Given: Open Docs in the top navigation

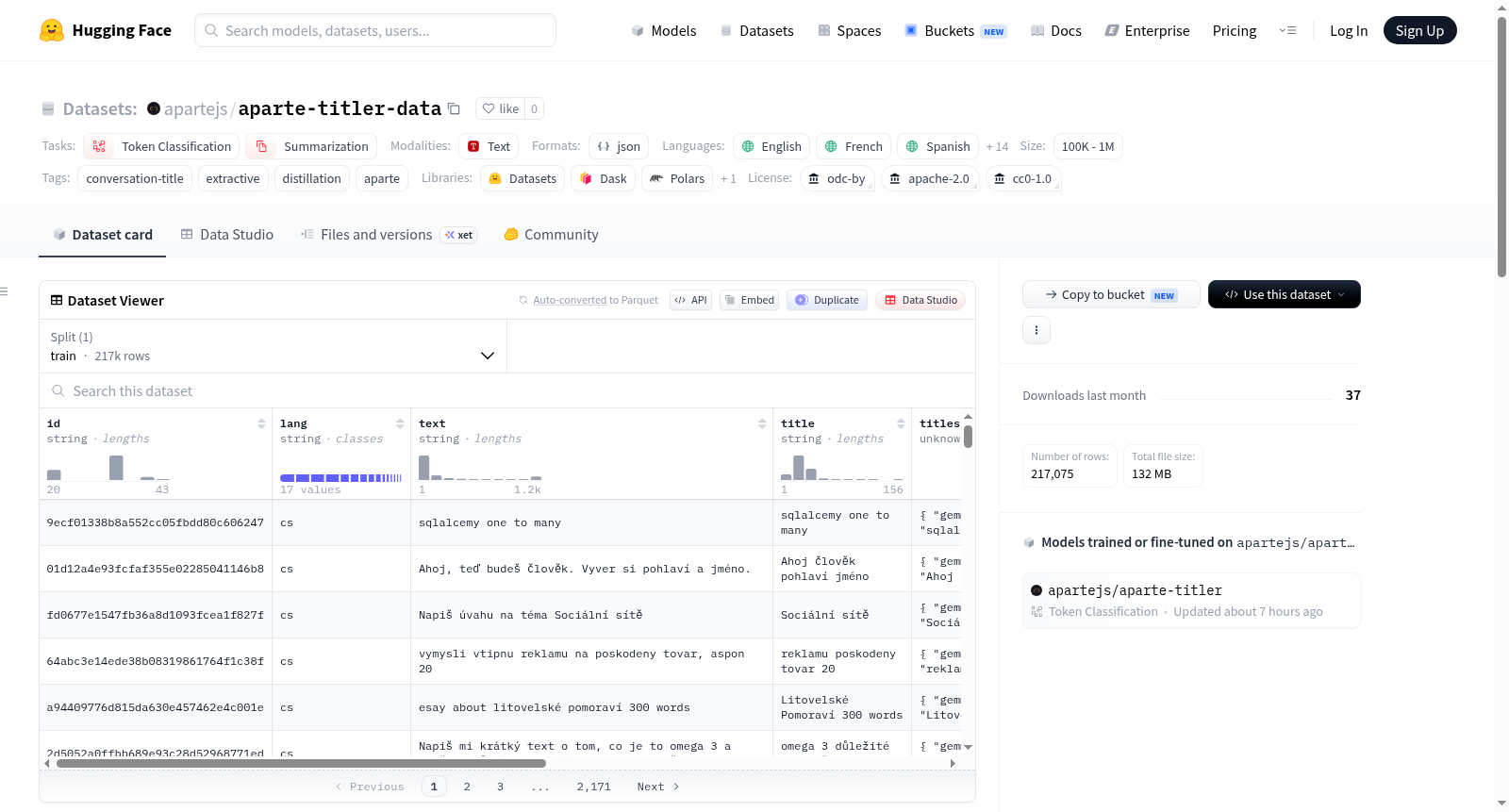Looking at the screenshot, I should 1056,30.
